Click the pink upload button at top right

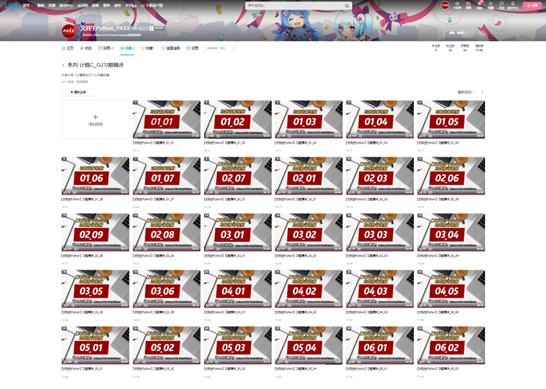(x=533, y=5)
